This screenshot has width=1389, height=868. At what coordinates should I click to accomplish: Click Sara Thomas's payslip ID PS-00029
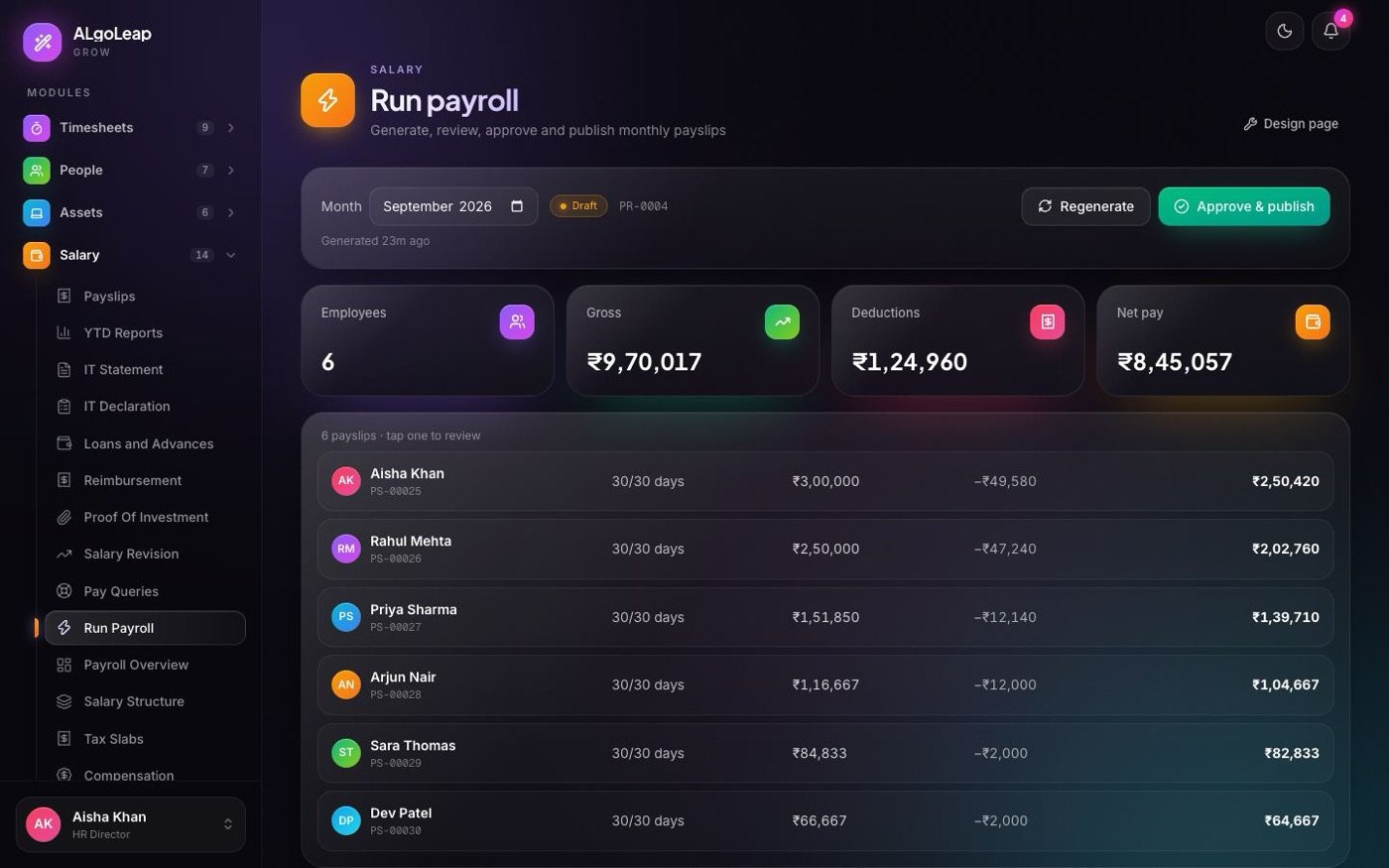click(x=396, y=763)
